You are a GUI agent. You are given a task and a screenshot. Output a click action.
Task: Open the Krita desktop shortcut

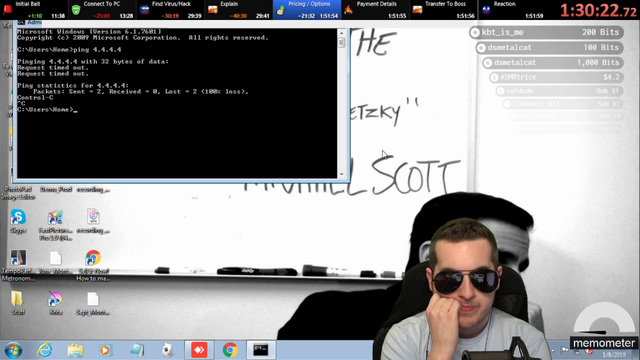(56, 303)
